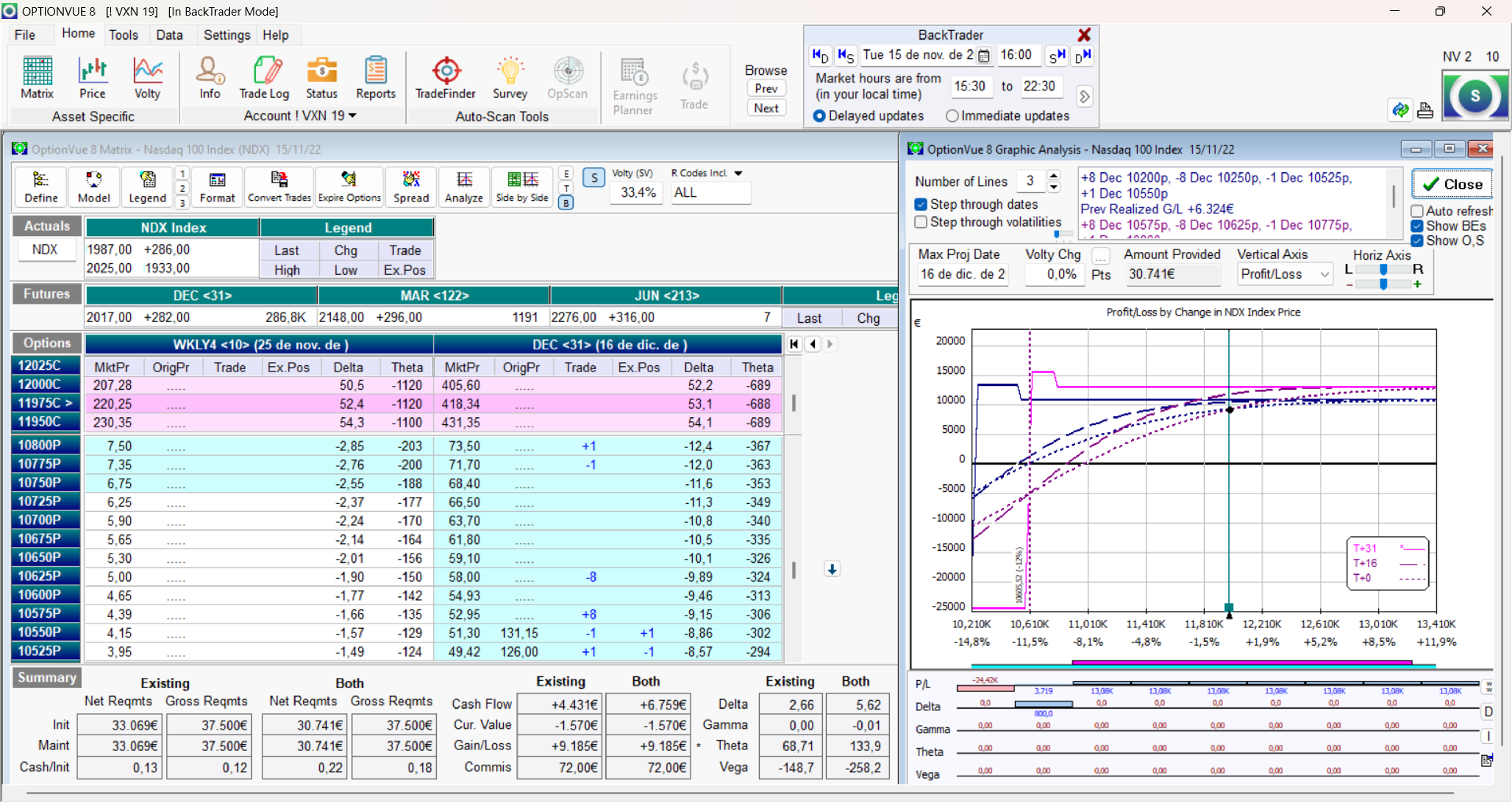Open the Volty chart icon

click(147, 78)
